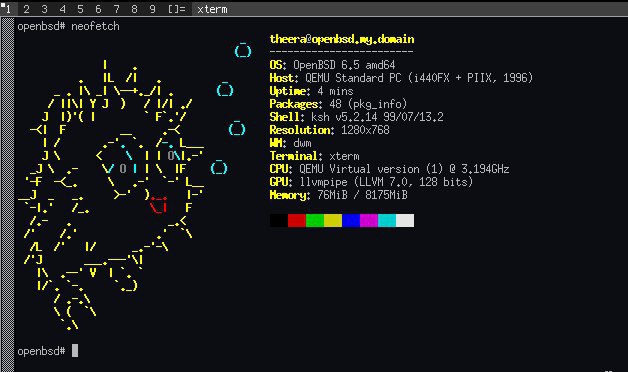Click the terminal cursor at the prompt
This screenshot has width=628, height=372.
pos(75,351)
